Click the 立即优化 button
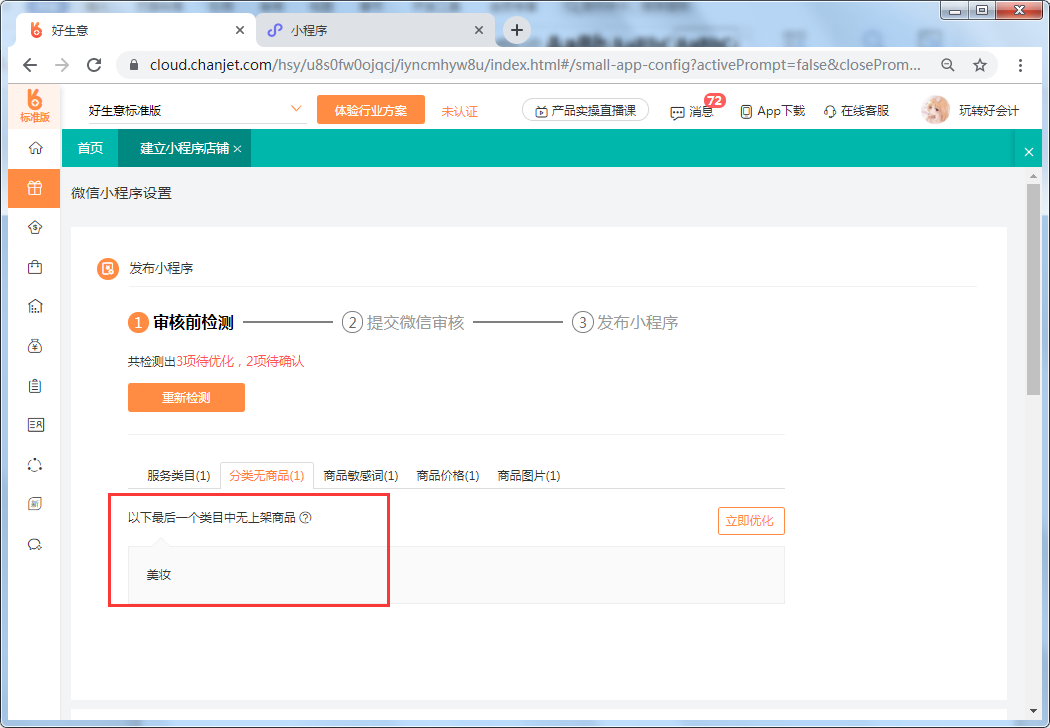This screenshot has width=1050, height=728. [x=751, y=521]
